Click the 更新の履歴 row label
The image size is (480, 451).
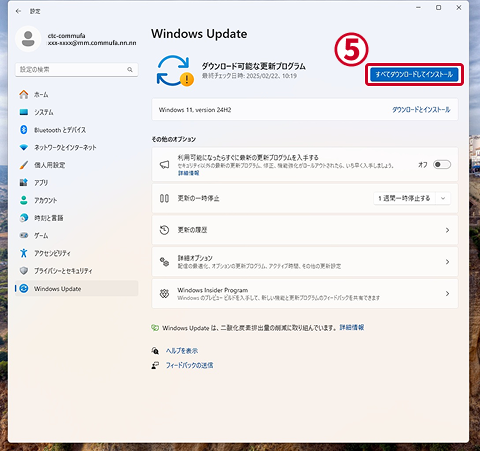(x=192, y=230)
